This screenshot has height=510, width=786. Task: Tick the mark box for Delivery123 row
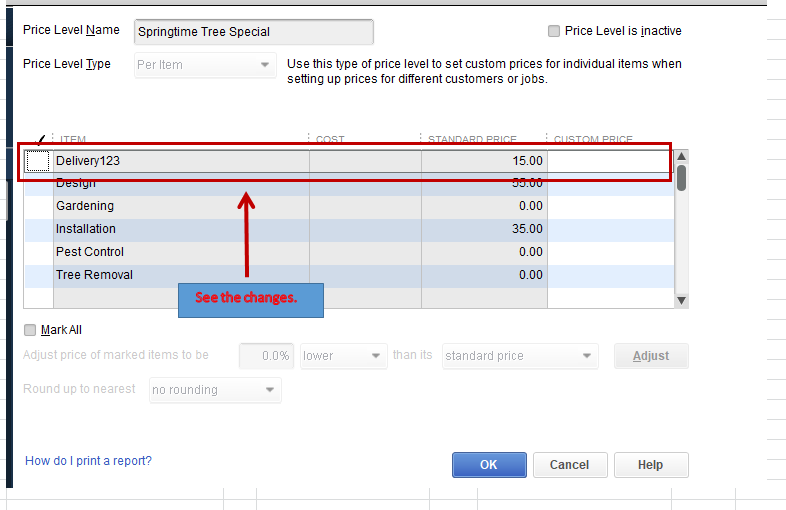pyautogui.click(x=38, y=161)
